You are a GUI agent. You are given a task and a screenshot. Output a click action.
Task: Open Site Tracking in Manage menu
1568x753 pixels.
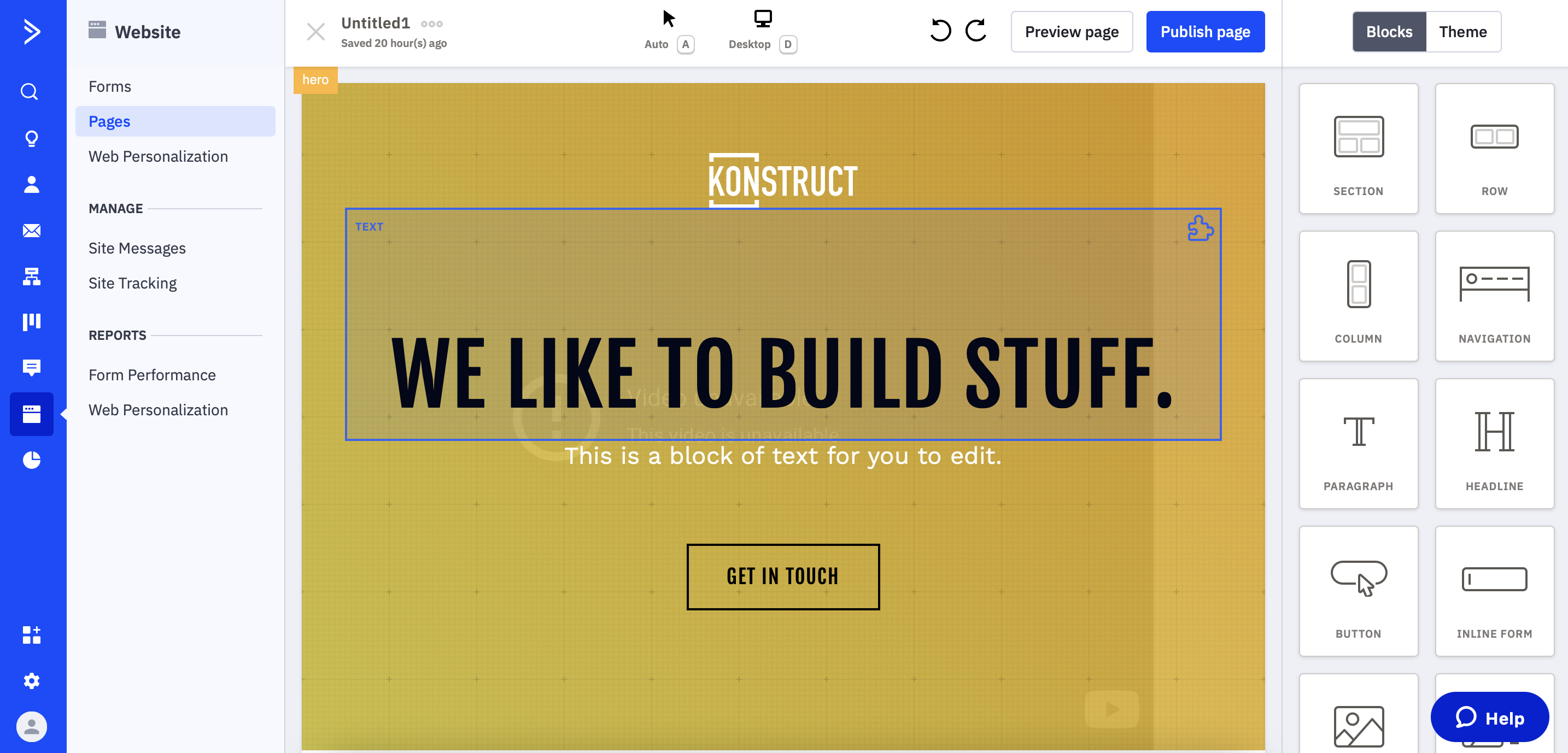pos(132,283)
